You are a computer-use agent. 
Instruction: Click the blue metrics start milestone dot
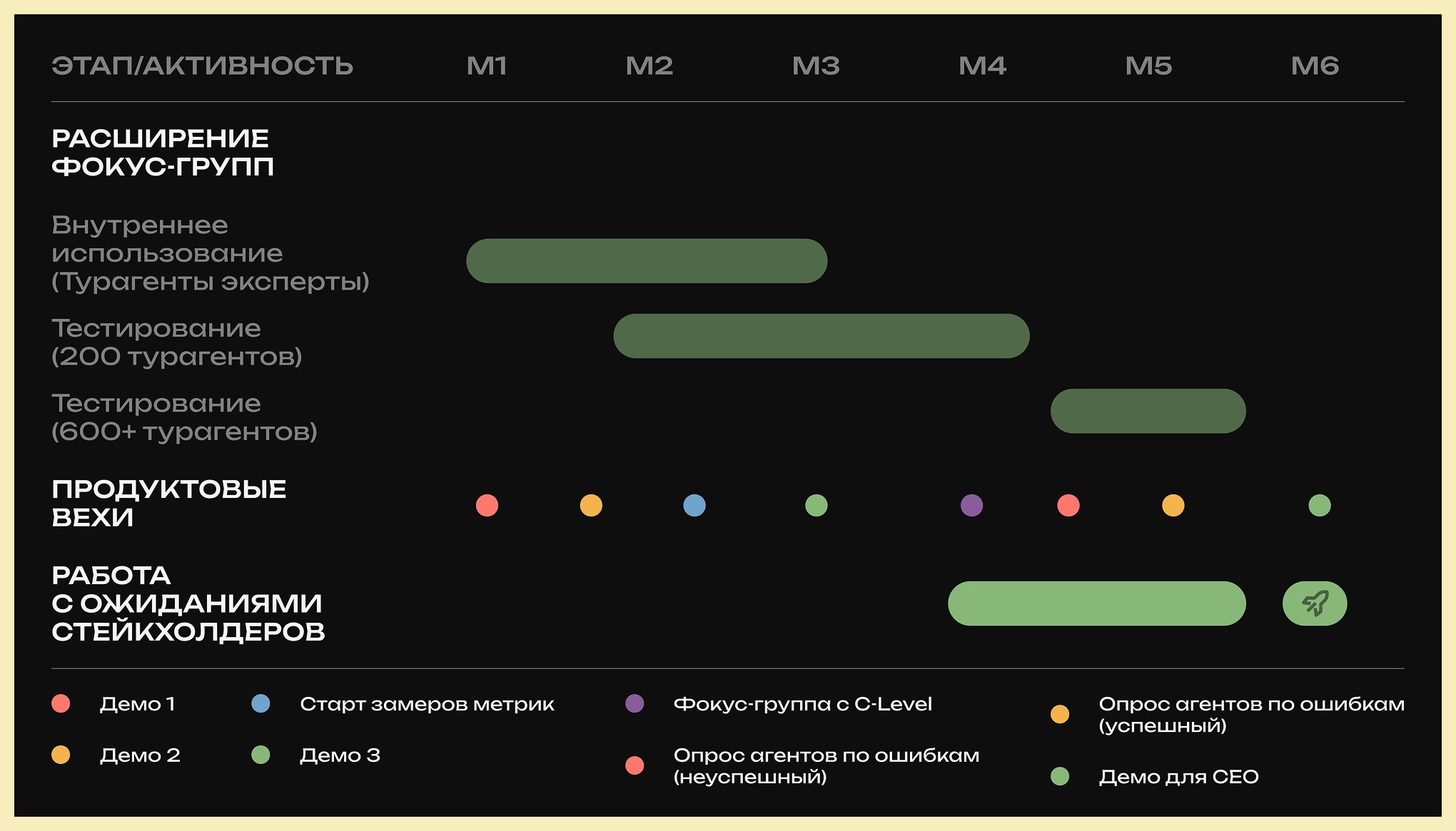pyautogui.click(x=694, y=506)
